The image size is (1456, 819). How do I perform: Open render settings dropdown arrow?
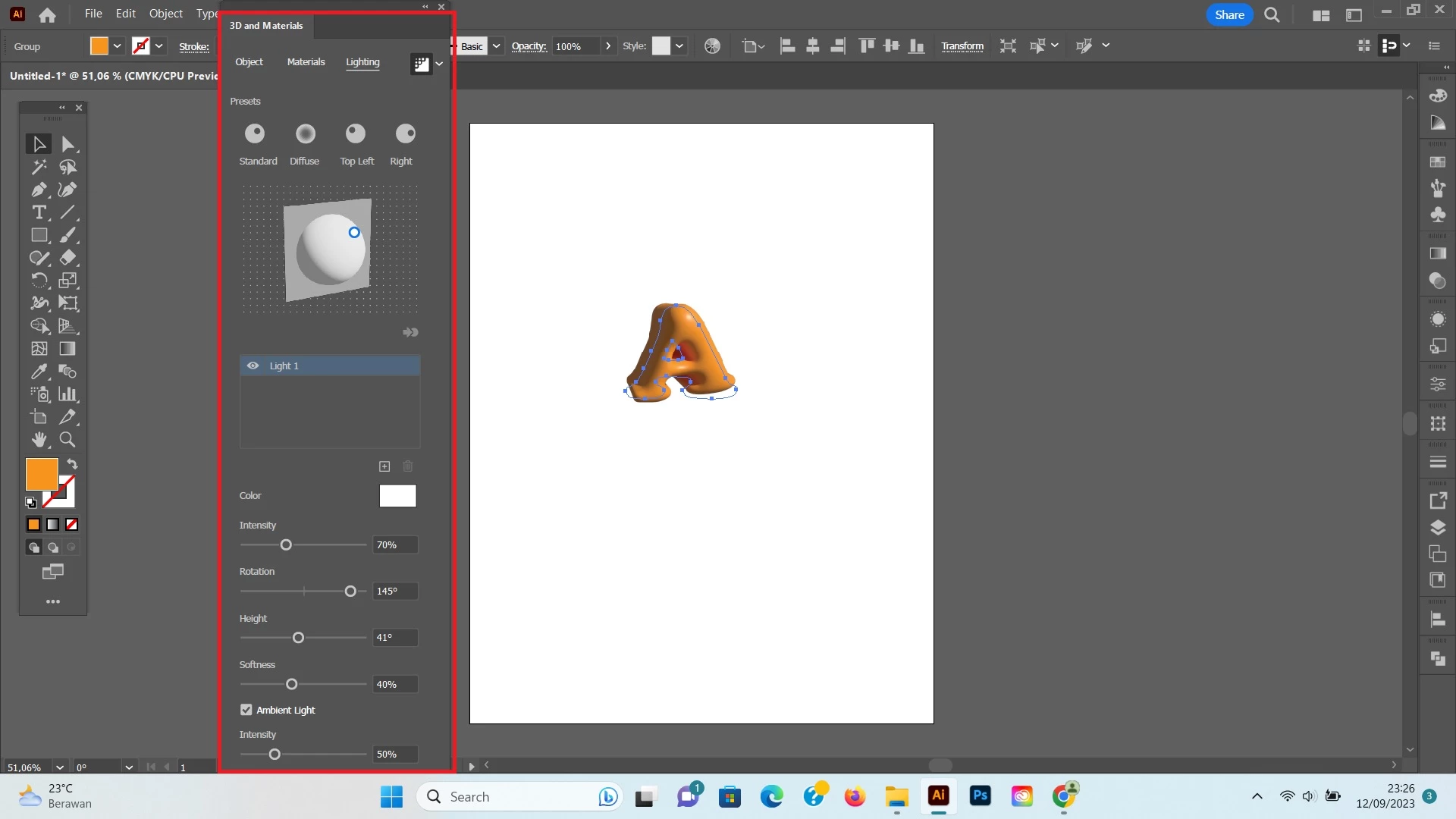click(x=439, y=64)
